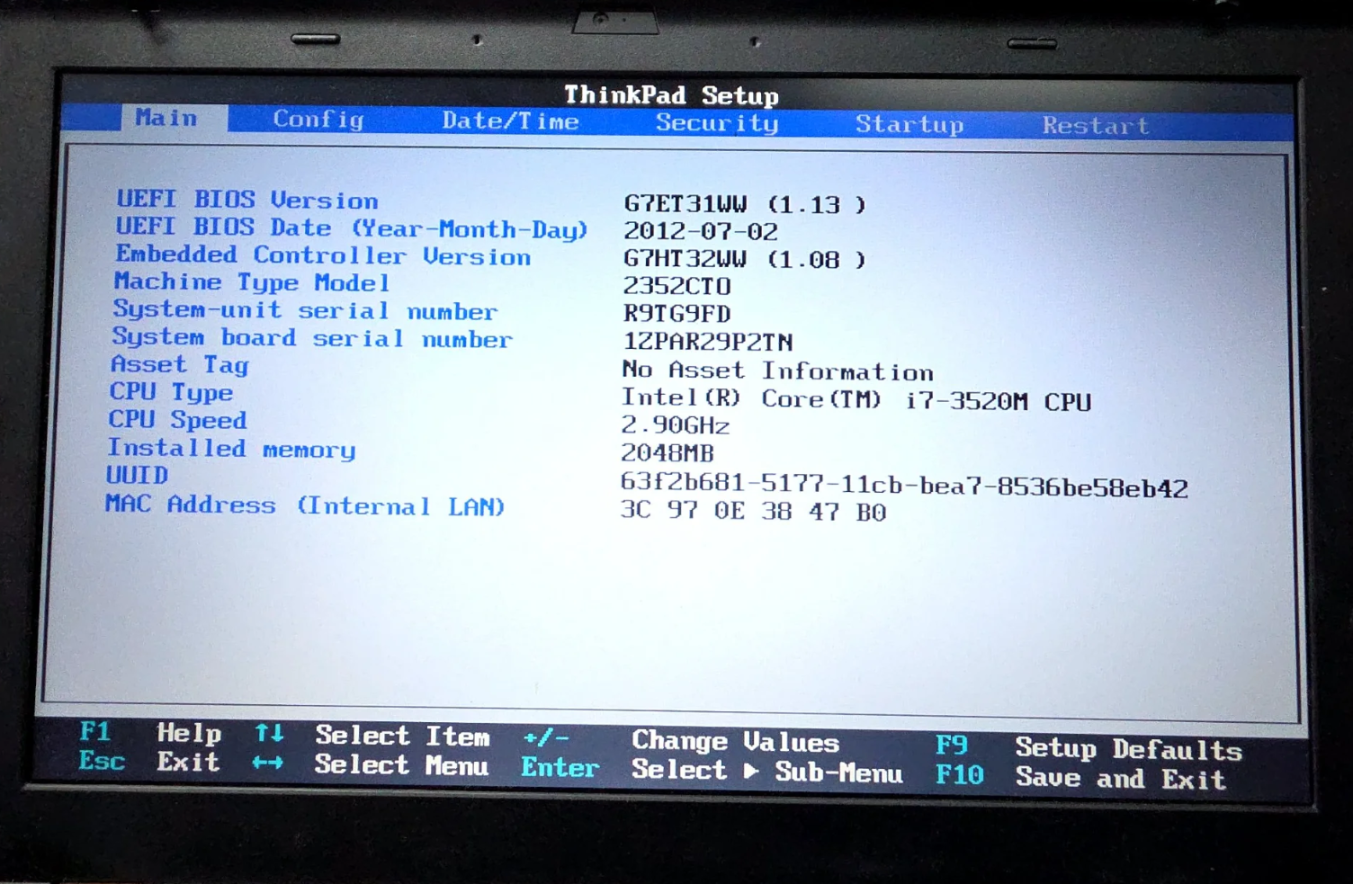
Task: Select the No Asset Information value
Action: 777,371
